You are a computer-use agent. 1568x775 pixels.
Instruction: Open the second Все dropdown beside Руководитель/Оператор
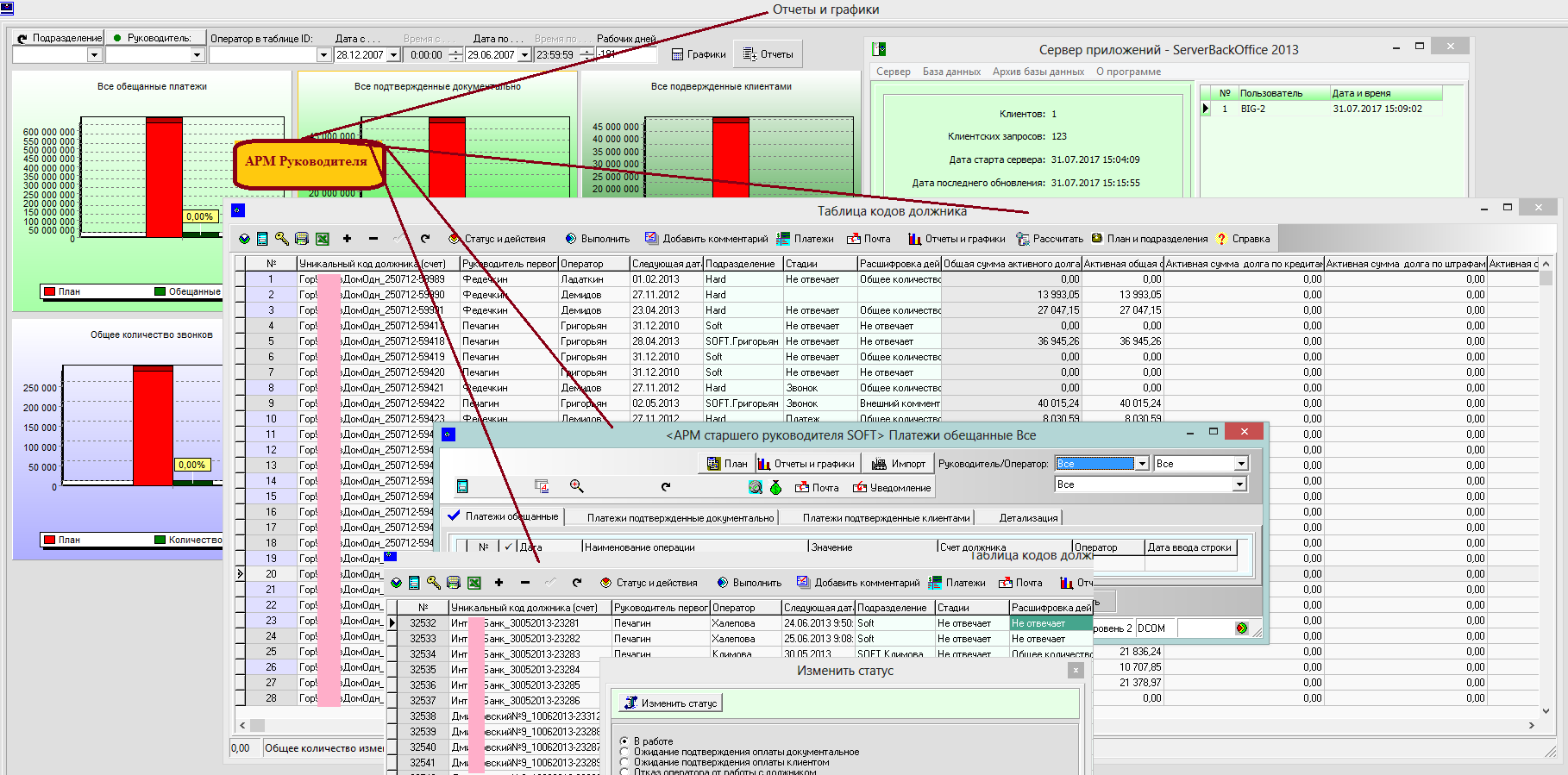1241,464
